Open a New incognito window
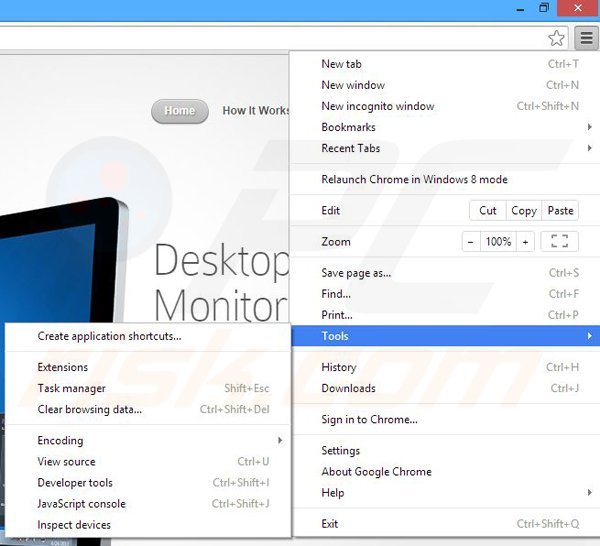The height and width of the screenshot is (546, 600). (x=378, y=106)
